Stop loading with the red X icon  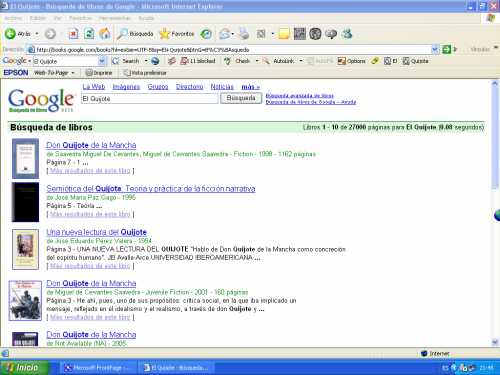coord(73,34)
